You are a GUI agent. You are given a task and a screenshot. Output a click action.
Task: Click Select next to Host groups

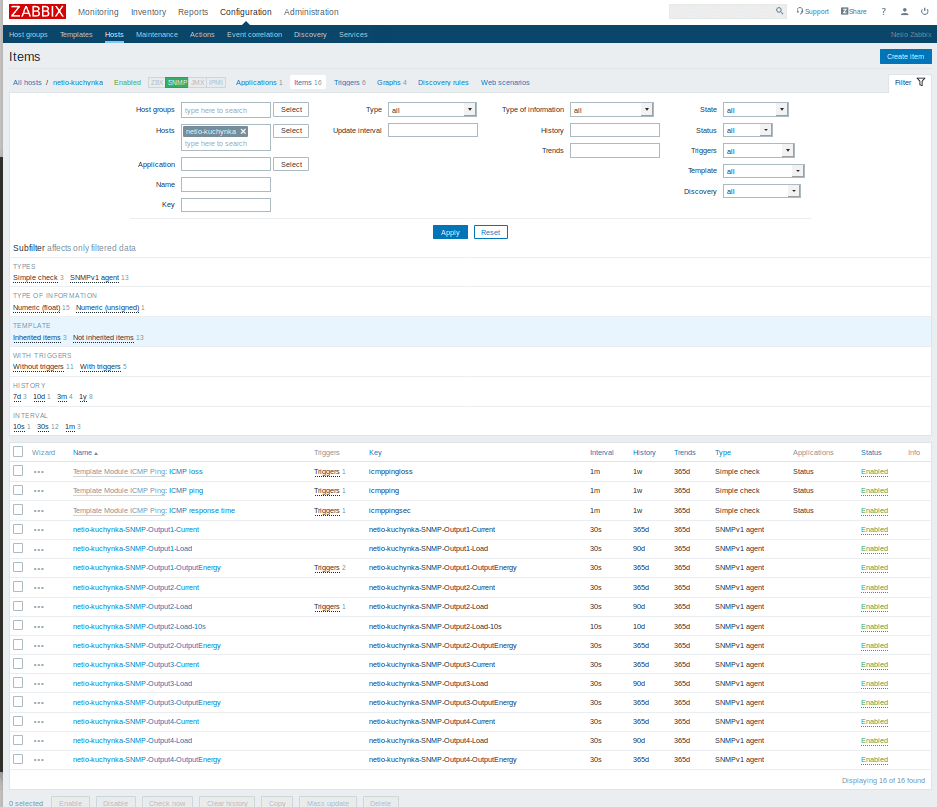pyautogui.click(x=291, y=110)
